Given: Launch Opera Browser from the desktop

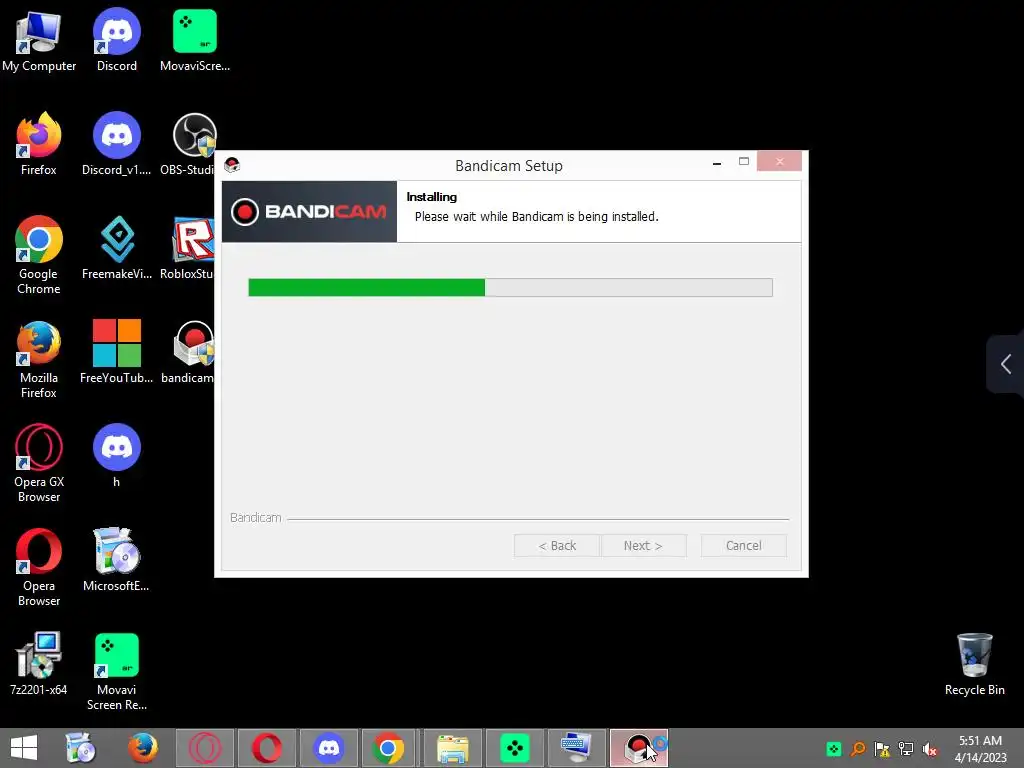Looking at the screenshot, I should tap(39, 567).
